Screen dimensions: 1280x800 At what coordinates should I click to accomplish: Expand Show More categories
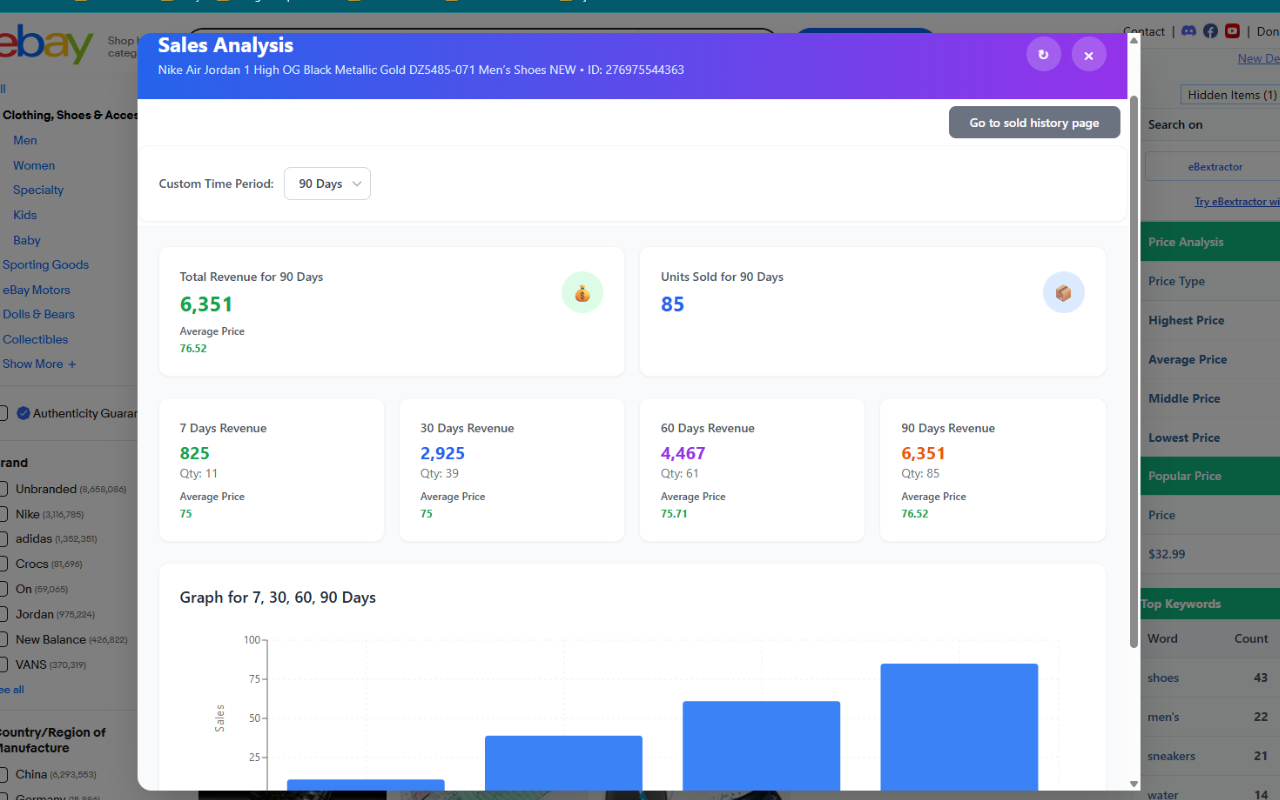click(39, 364)
